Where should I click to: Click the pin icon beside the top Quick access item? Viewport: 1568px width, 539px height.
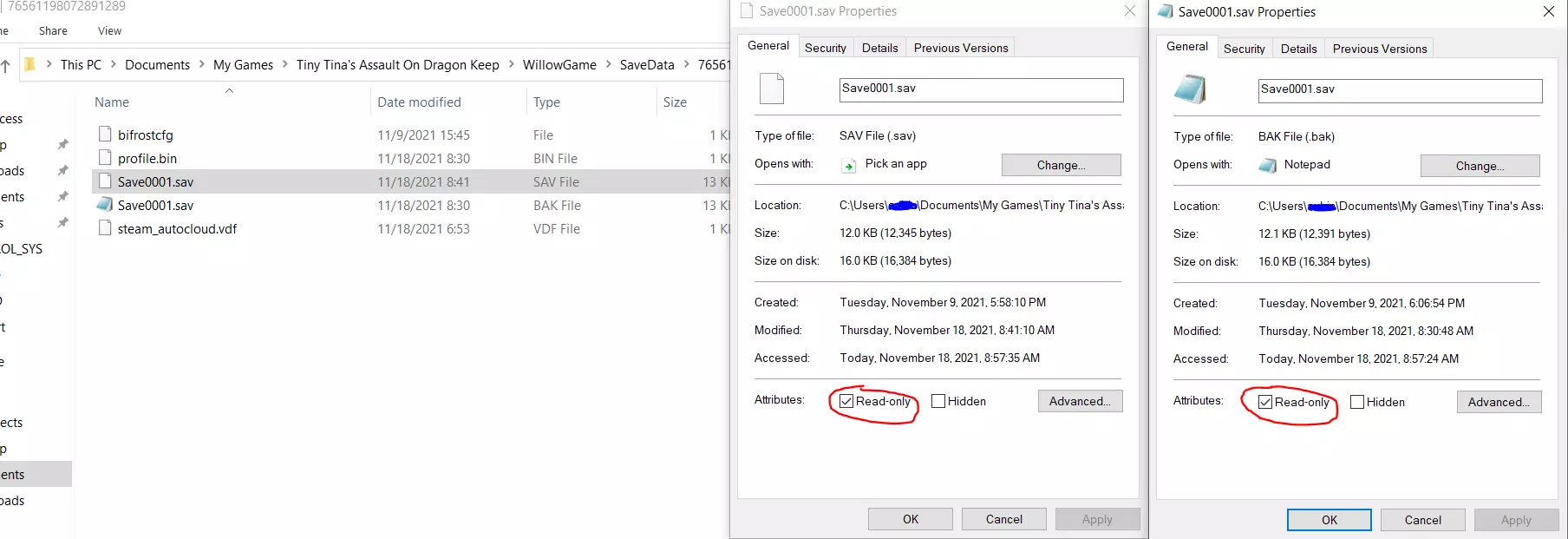[62, 144]
